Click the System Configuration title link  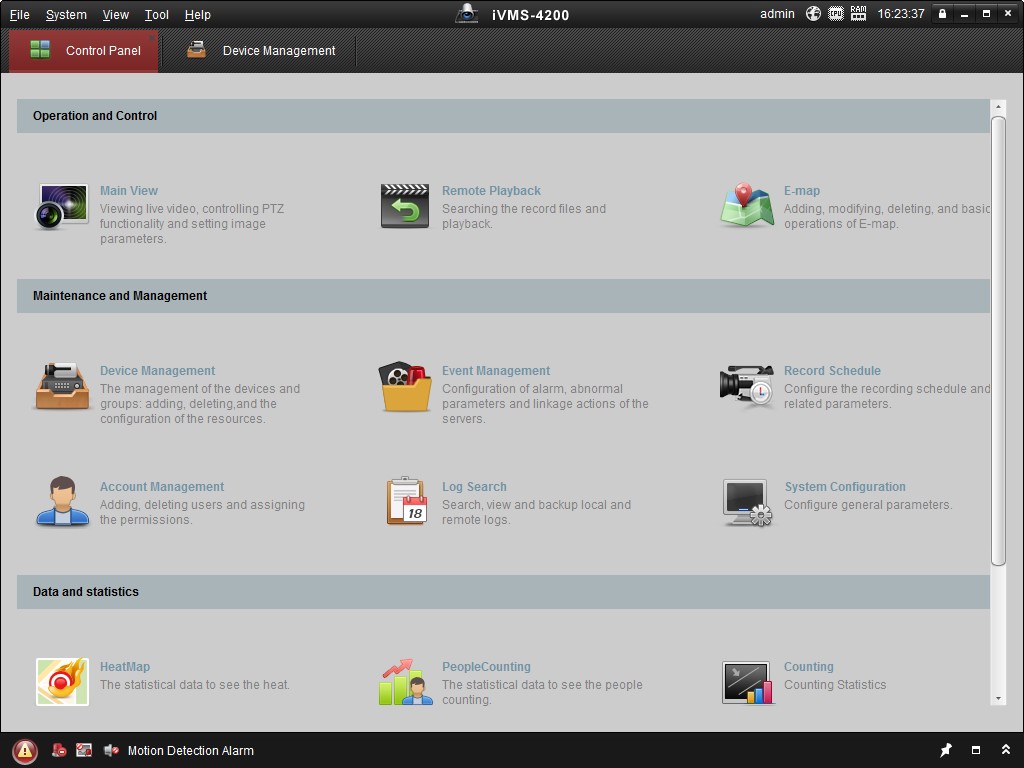point(845,487)
